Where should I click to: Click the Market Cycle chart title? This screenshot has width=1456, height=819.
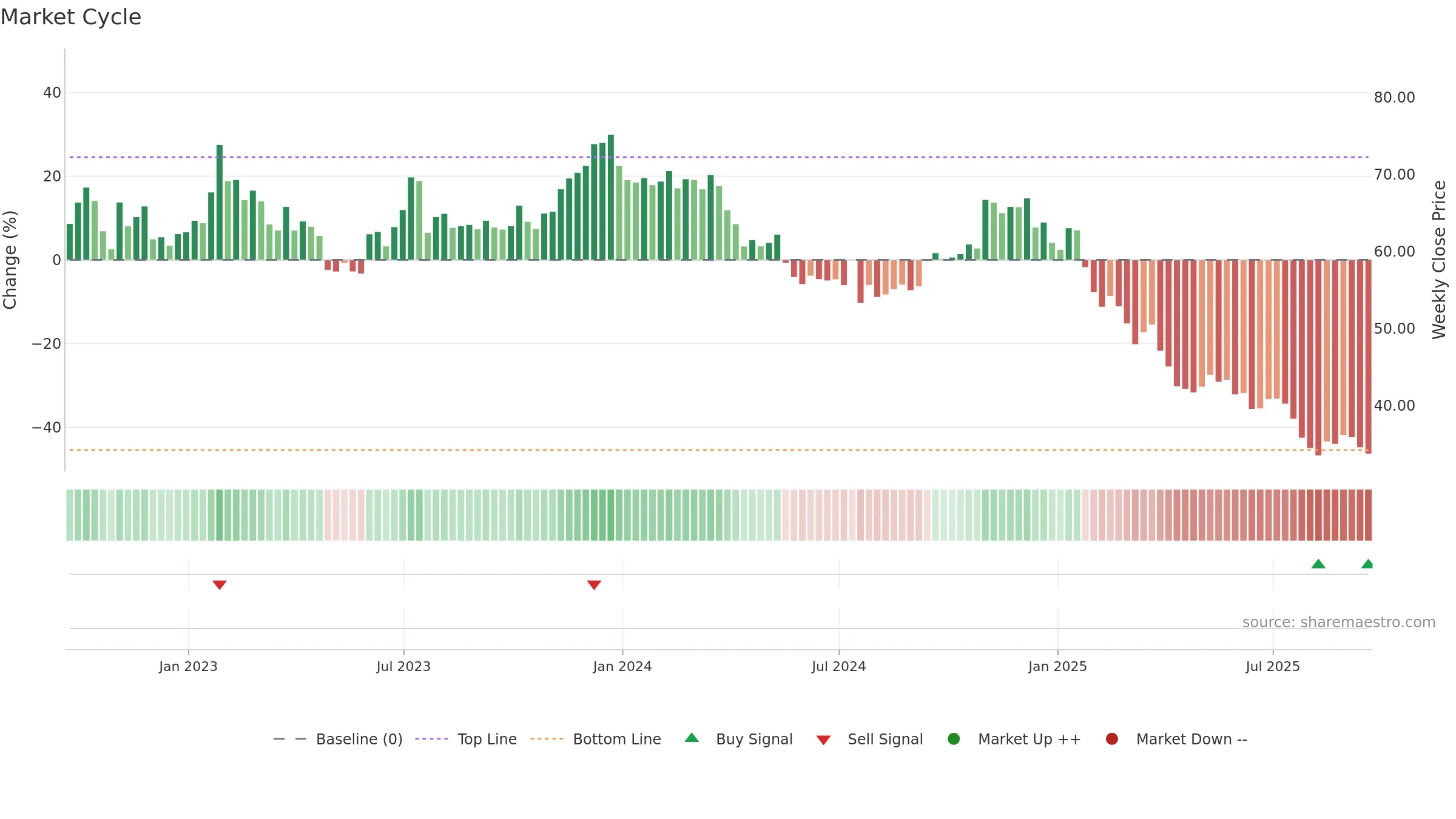[71, 17]
